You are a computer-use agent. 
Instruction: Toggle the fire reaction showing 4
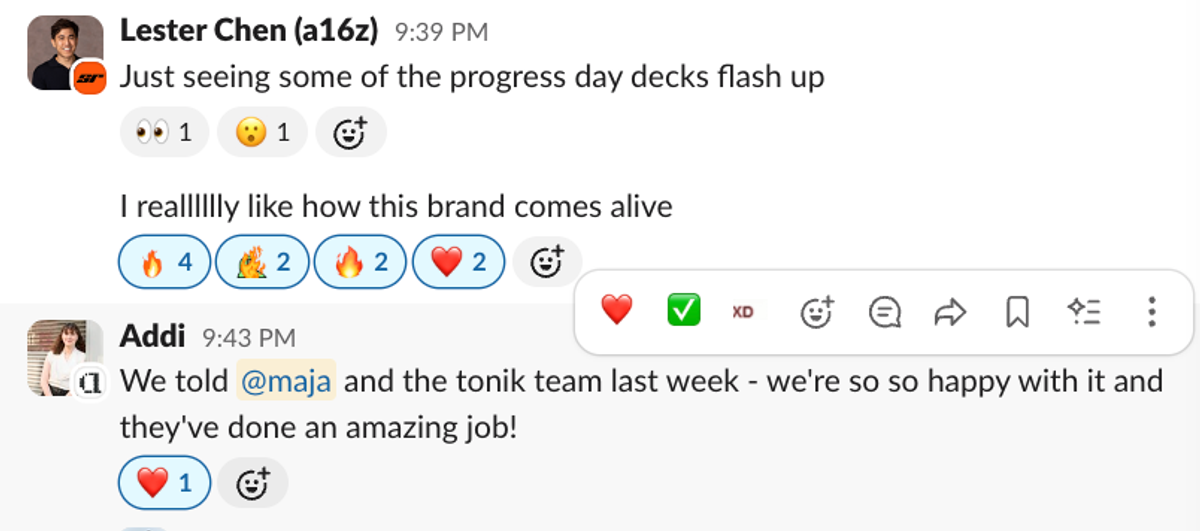[165, 263]
